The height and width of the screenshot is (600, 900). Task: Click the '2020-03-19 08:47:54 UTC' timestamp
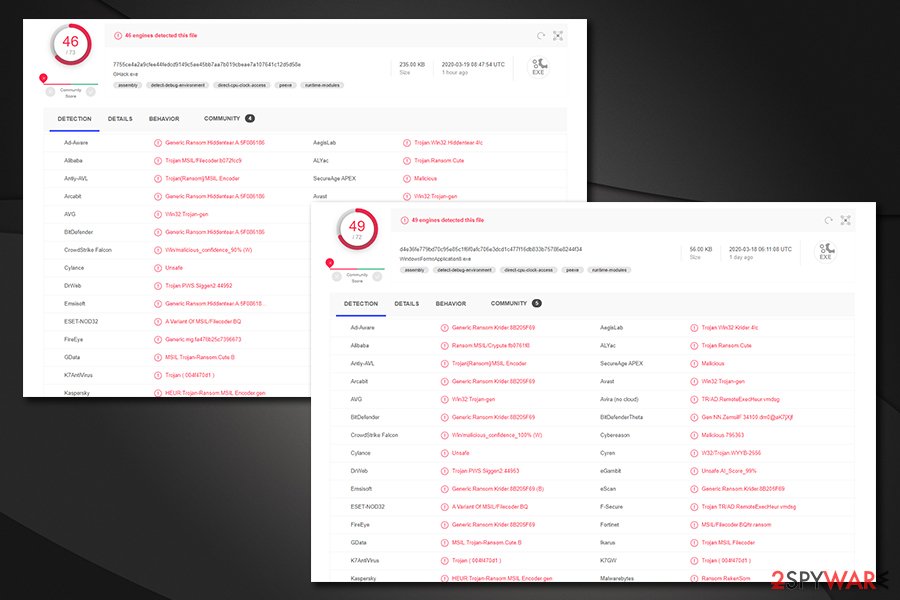[473, 65]
